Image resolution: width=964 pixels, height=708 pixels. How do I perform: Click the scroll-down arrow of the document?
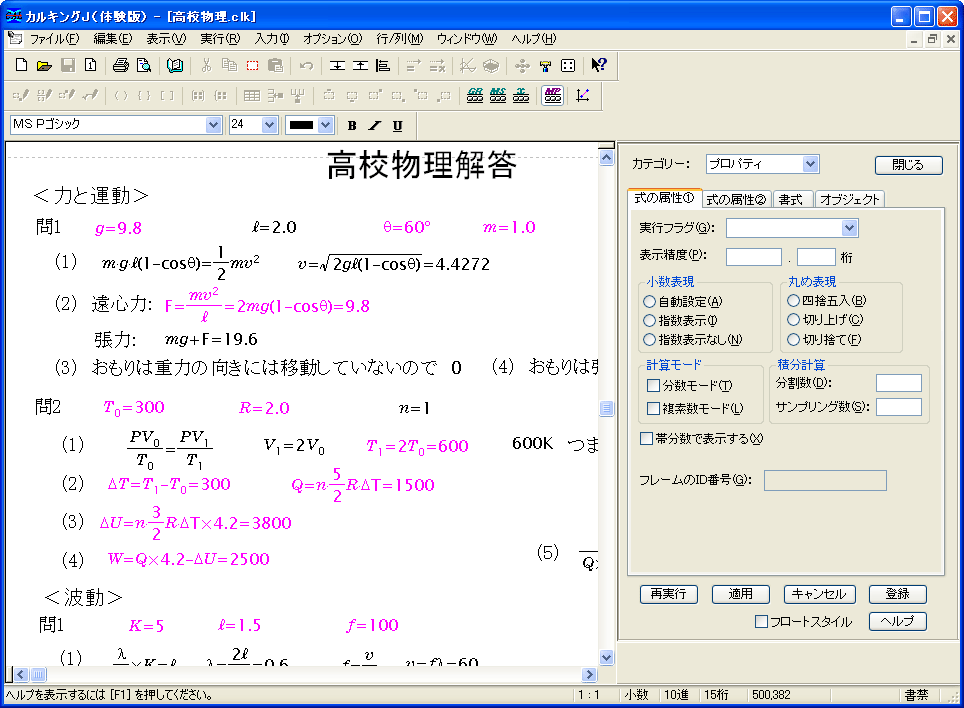[x=606, y=657]
